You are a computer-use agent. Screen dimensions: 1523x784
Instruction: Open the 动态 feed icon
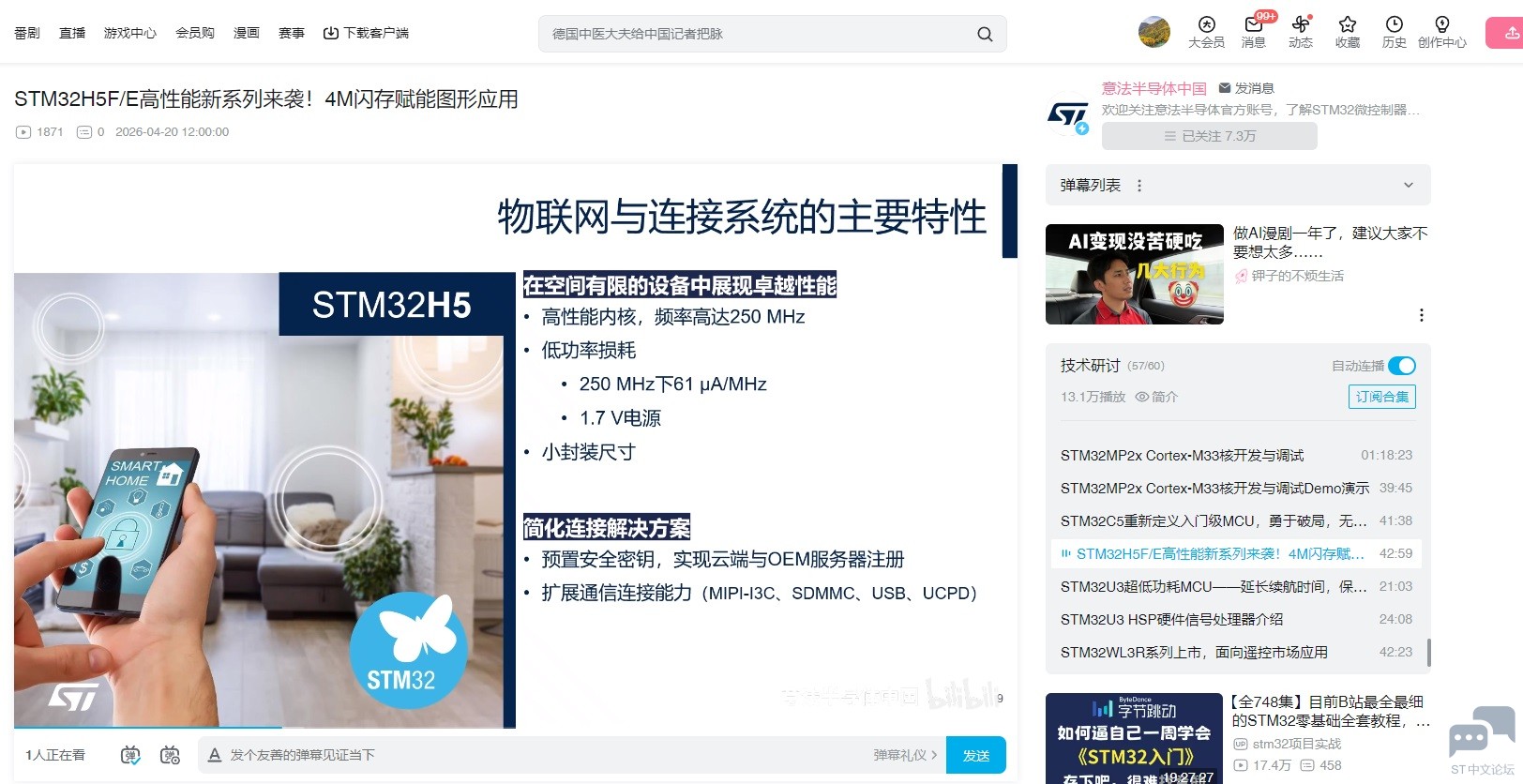pos(1301,32)
